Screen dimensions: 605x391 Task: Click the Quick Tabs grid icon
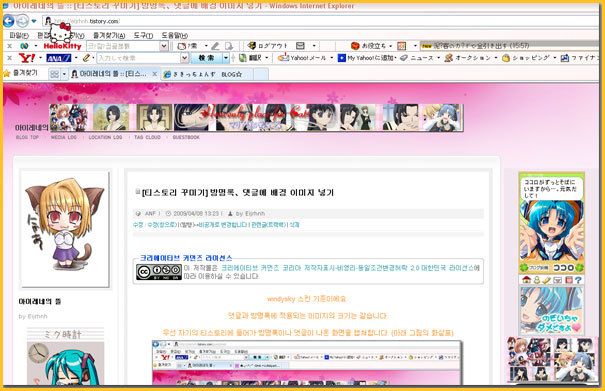pos(55,74)
